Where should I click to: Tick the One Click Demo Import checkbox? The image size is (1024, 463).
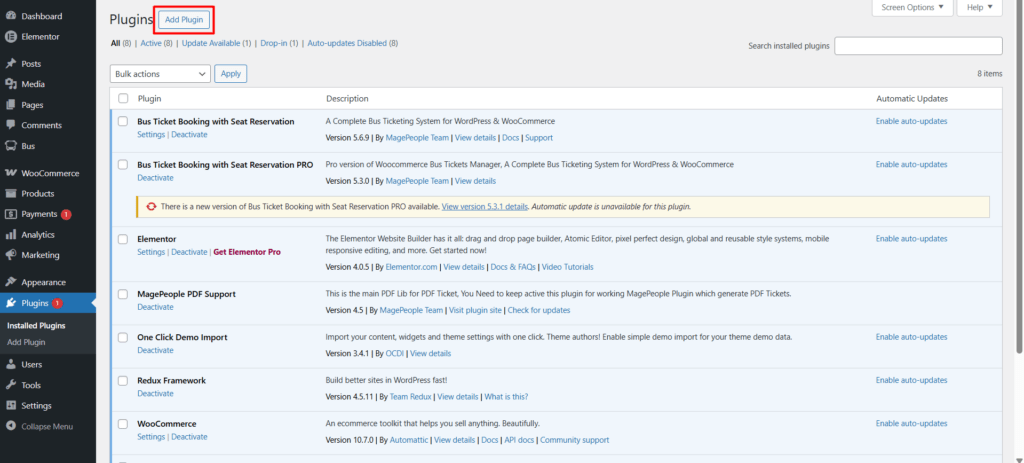[123, 337]
